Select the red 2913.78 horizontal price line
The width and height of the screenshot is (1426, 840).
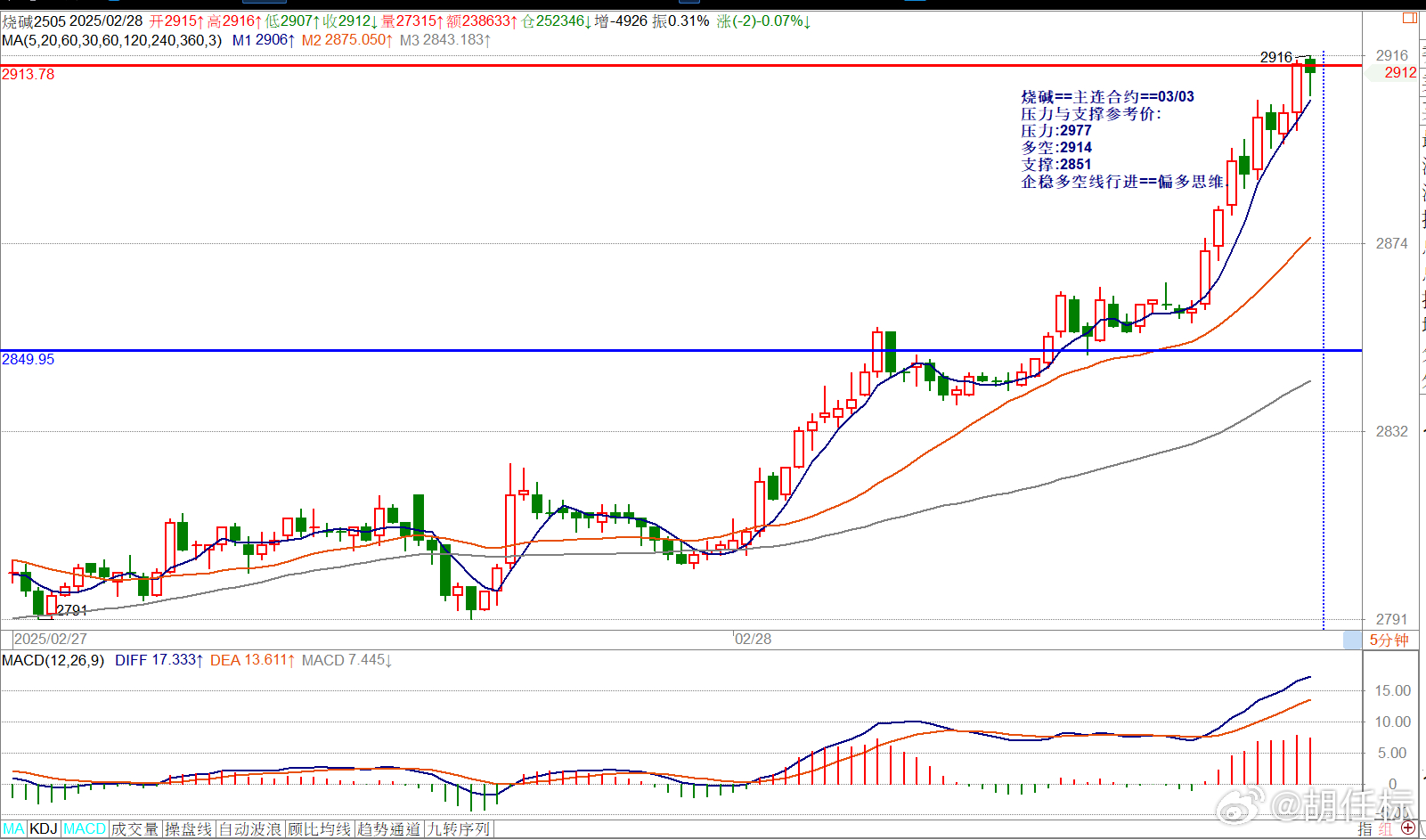681,65
